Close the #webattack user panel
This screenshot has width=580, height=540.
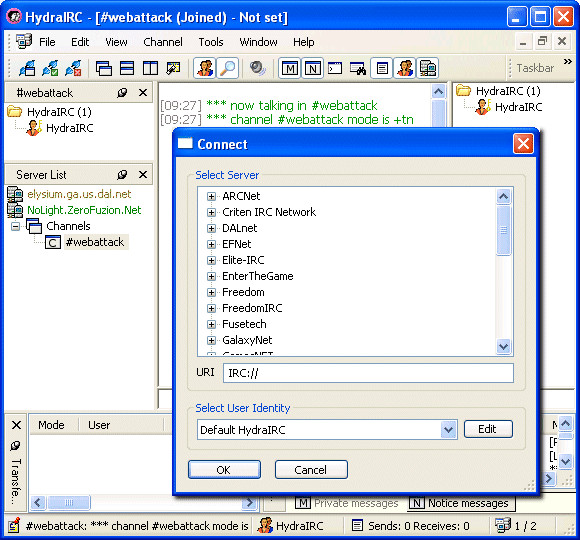[x=143, y=92]
